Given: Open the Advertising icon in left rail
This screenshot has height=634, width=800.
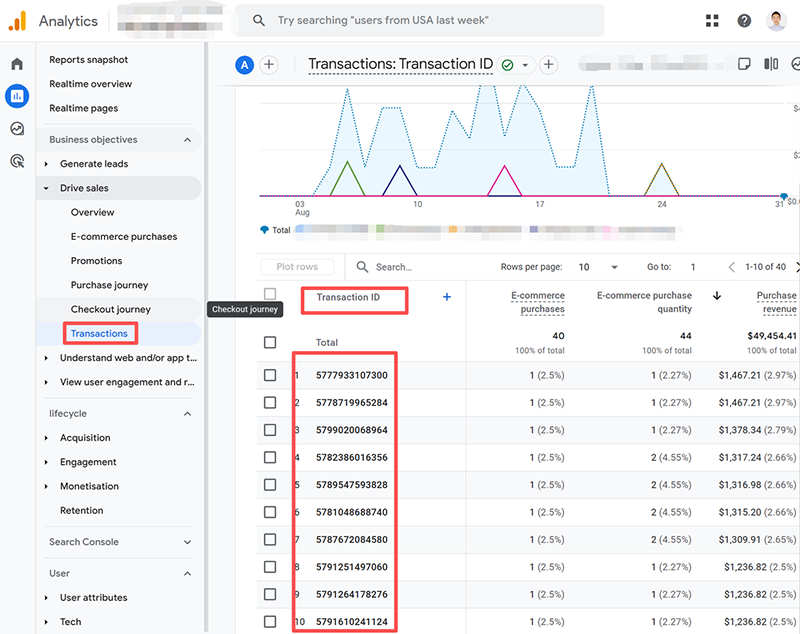Looking at the screenshot, I should point(17,160).
